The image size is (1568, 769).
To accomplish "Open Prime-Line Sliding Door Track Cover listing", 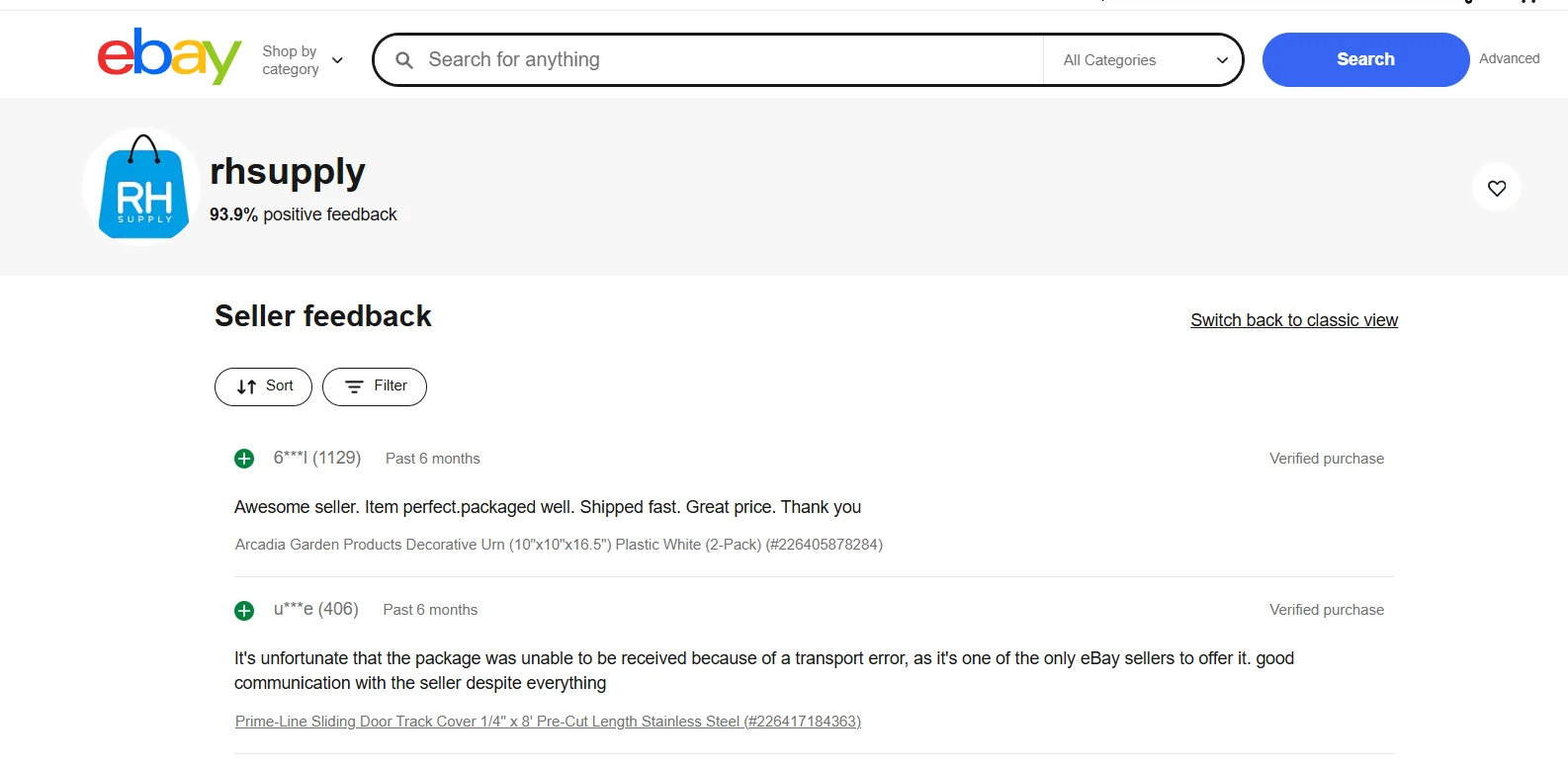I will (x=548, y=722).
